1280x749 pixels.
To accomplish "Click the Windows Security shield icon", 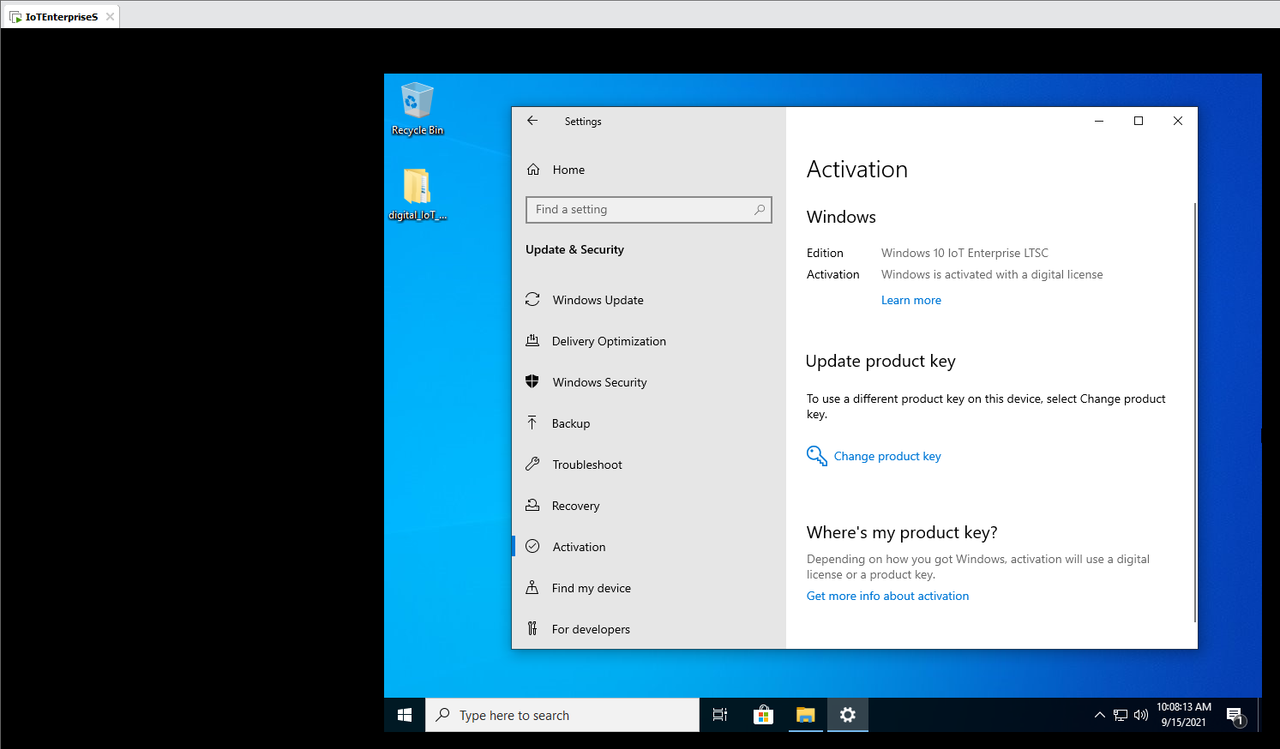I will click(532, 382).
